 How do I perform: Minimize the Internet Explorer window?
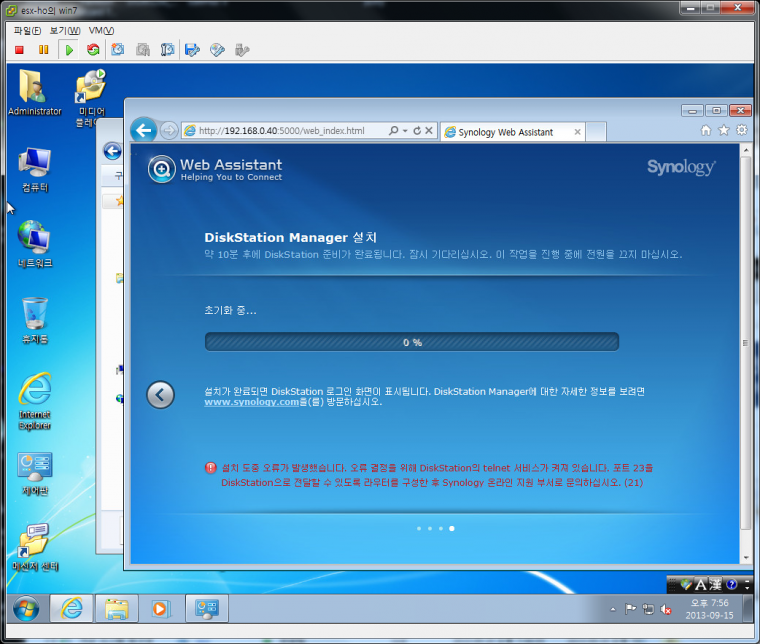(692, 111)
